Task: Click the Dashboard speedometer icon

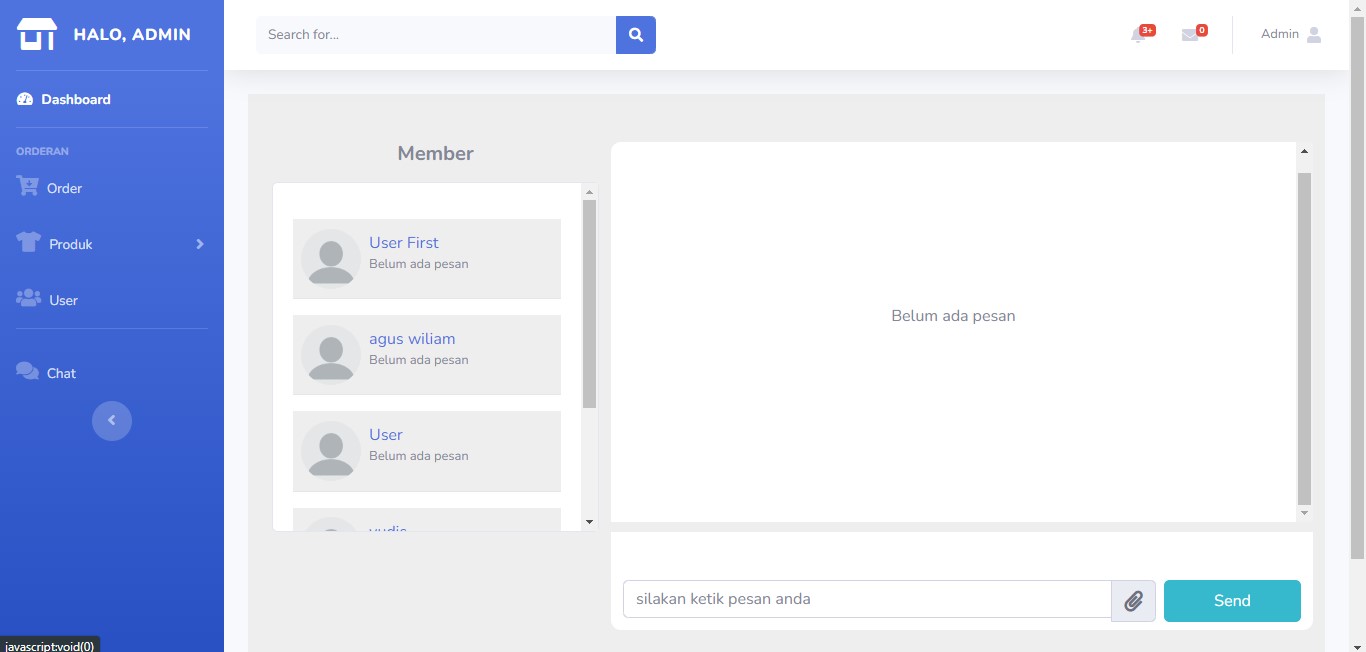Action: coord(25,99)
